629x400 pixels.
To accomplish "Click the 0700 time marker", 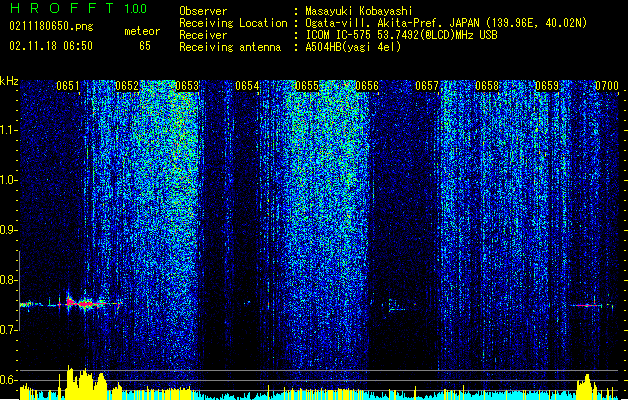I will point(607,86).
